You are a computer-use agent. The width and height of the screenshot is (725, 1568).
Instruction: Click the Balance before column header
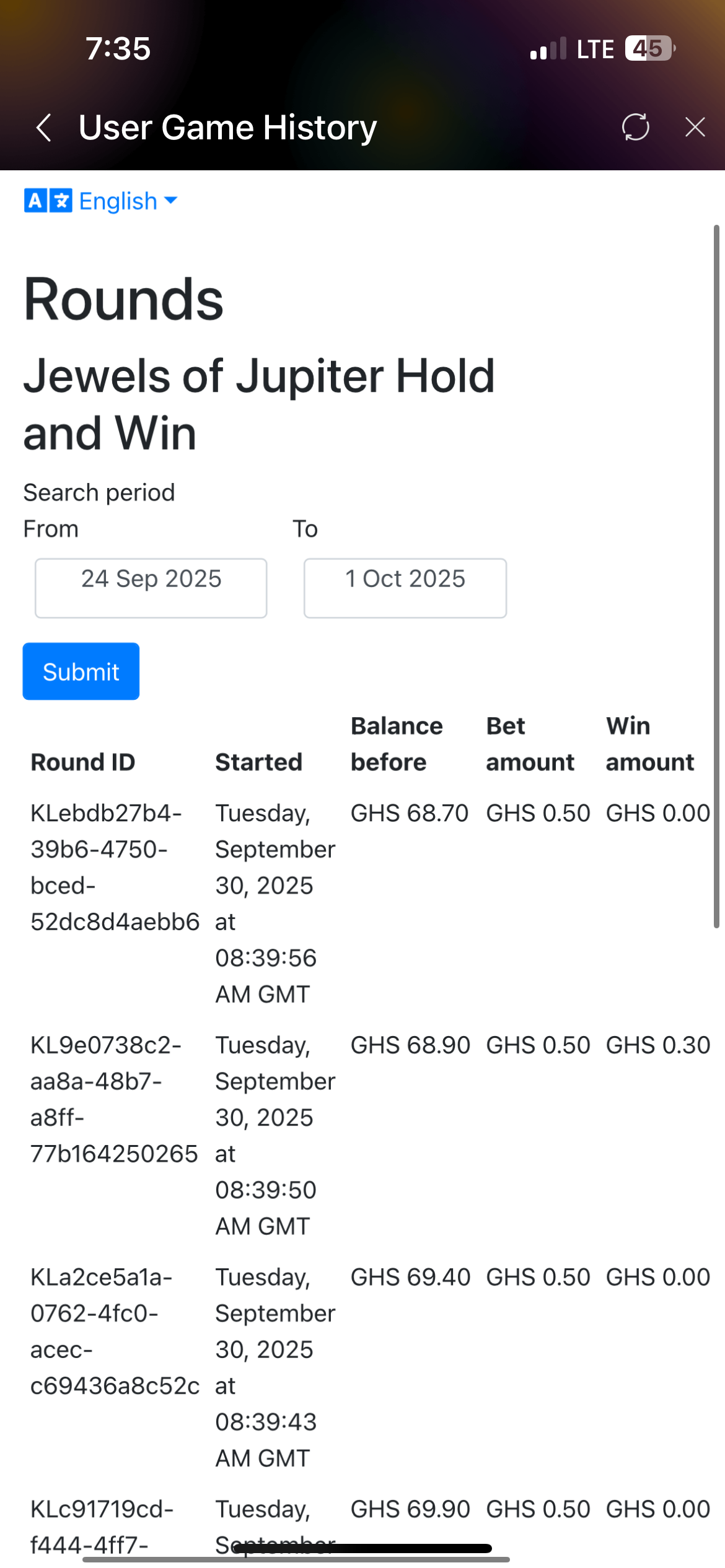point(397,744)
